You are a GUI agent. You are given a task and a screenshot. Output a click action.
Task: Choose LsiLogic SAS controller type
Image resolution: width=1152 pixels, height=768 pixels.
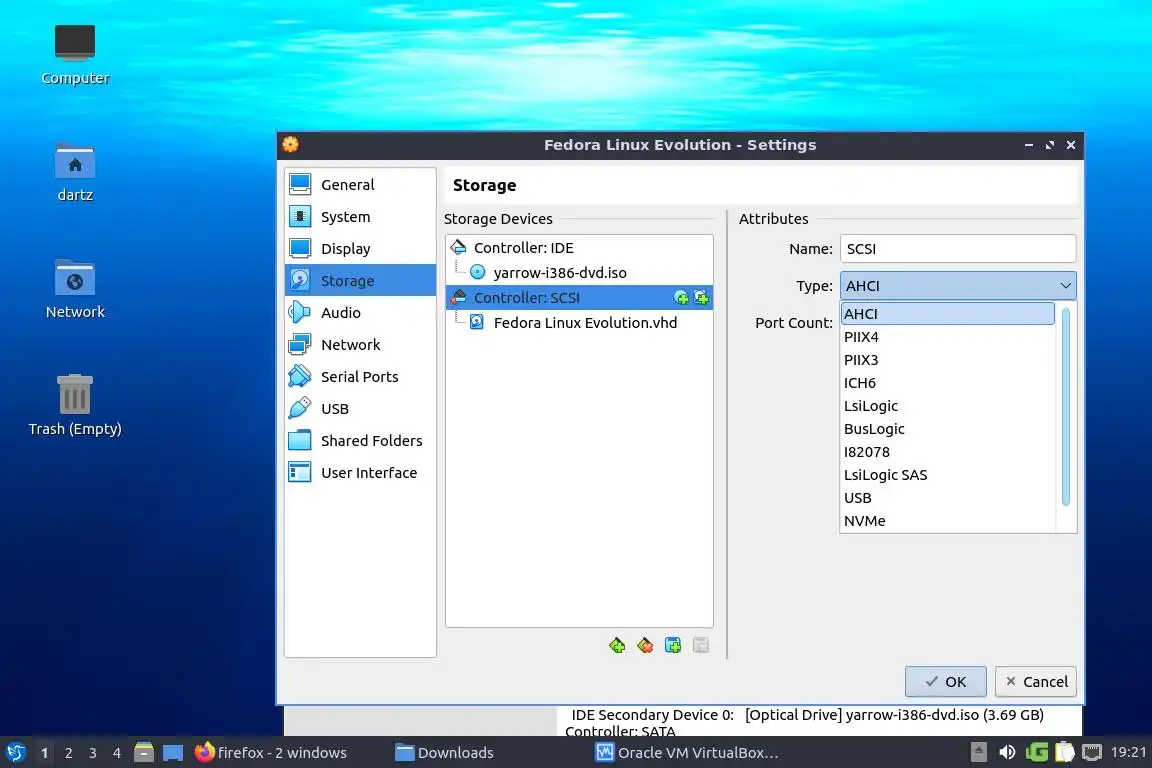948,475
